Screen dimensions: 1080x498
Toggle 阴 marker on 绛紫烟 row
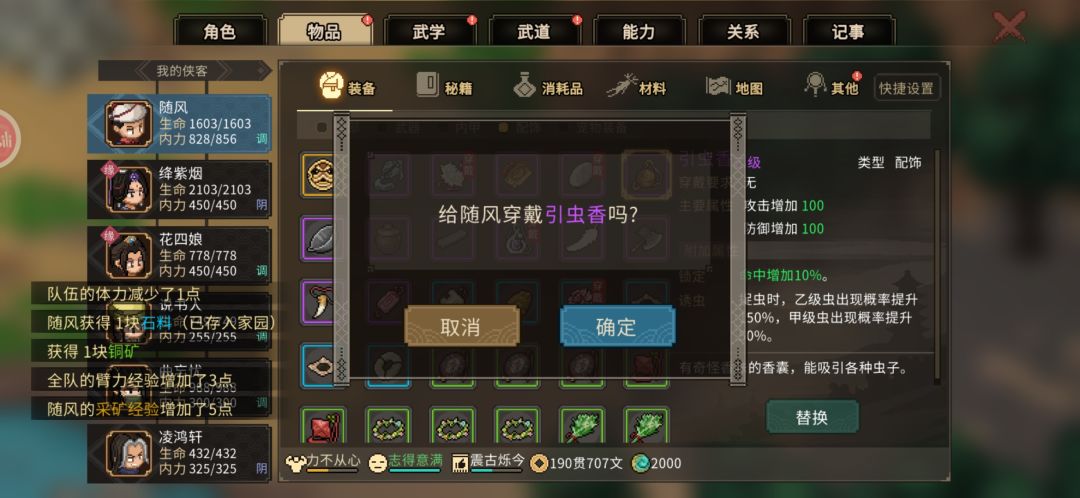[x=262, y=205]
